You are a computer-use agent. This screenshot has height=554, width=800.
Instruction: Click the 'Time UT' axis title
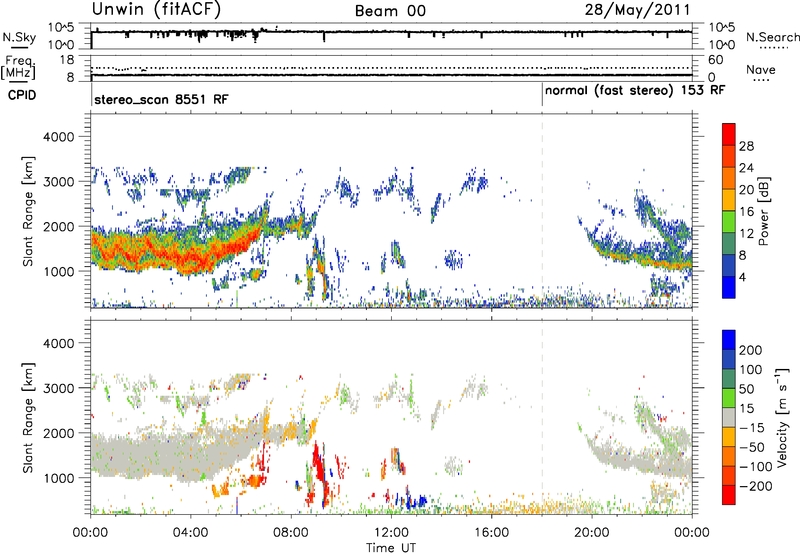point(391,548)
